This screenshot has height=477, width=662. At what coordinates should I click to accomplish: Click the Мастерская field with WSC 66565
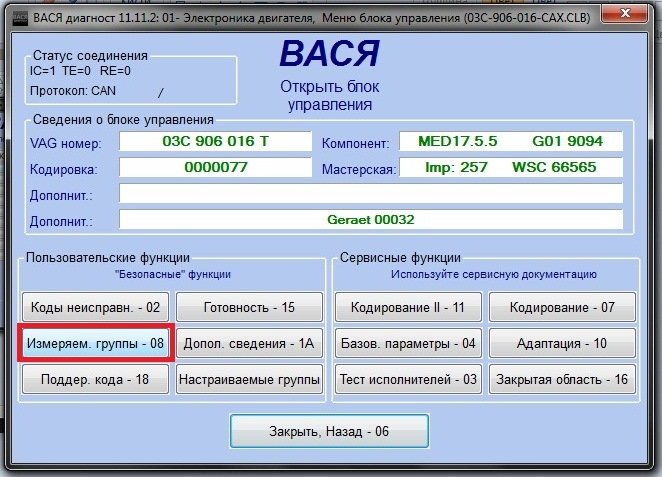[x=510, y=168]
